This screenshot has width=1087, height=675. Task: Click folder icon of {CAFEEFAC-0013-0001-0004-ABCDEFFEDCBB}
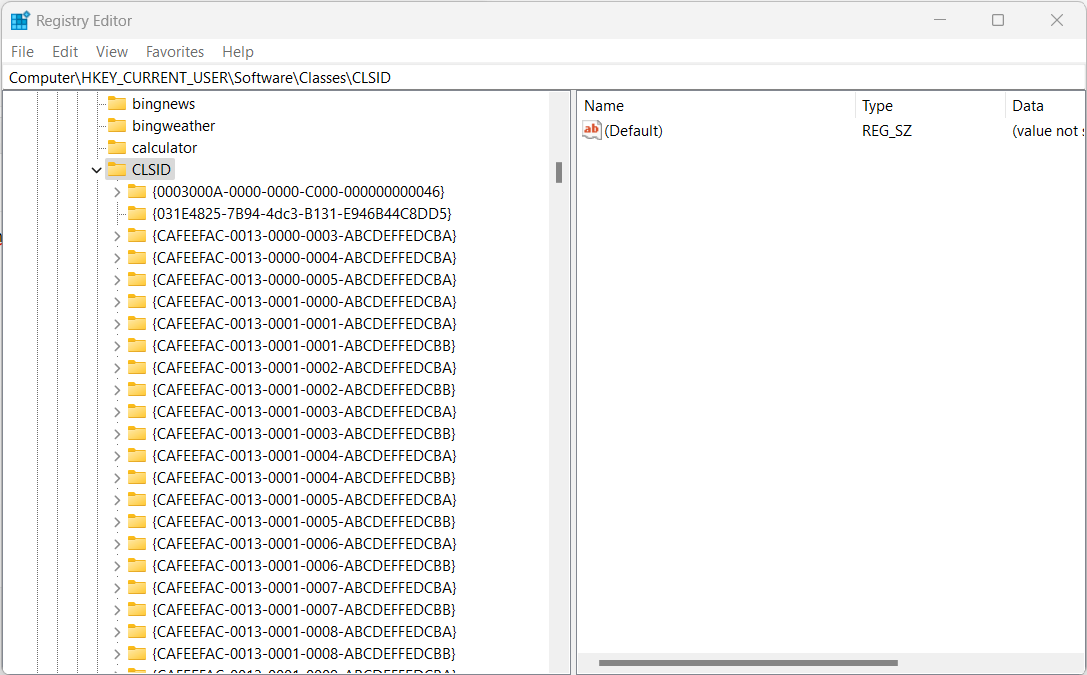[137, 477]
